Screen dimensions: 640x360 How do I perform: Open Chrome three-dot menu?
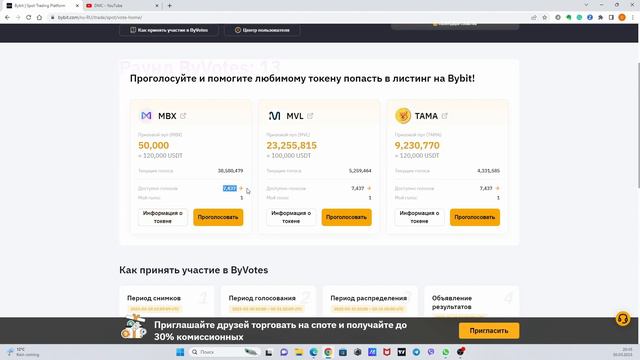pyautogui.click(x=633, y=18)
